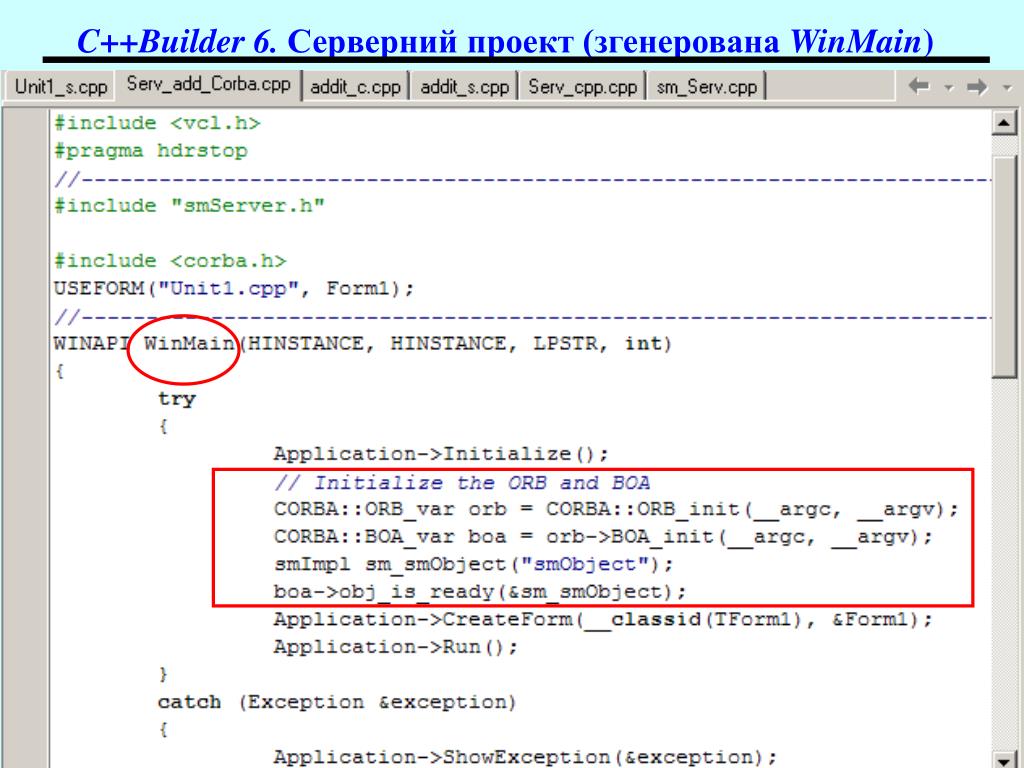Click the USEFORM("Unit1.cpp", Form1) line
Image resolution: width=1024 pixels, height=768 pixels.
click(234, 288)
